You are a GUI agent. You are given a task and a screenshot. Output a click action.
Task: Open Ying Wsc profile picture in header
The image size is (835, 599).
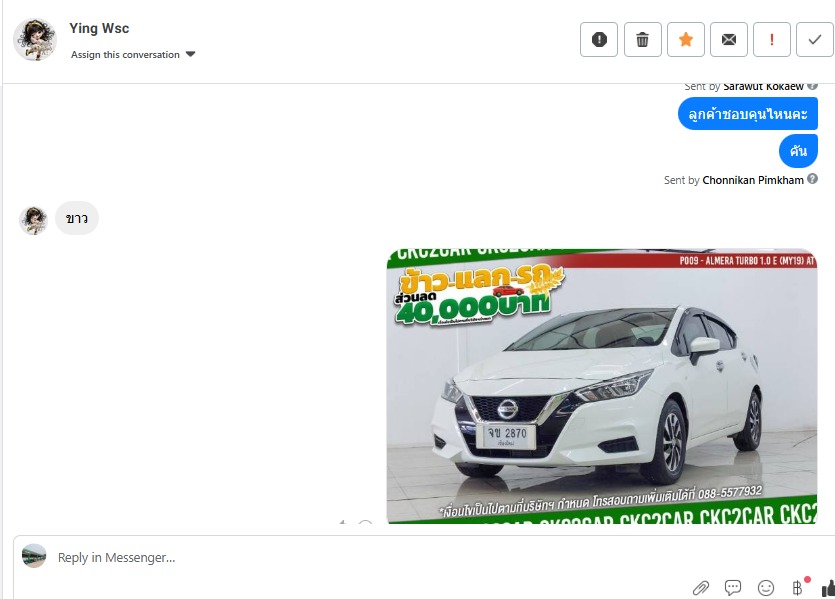point(35,39)
